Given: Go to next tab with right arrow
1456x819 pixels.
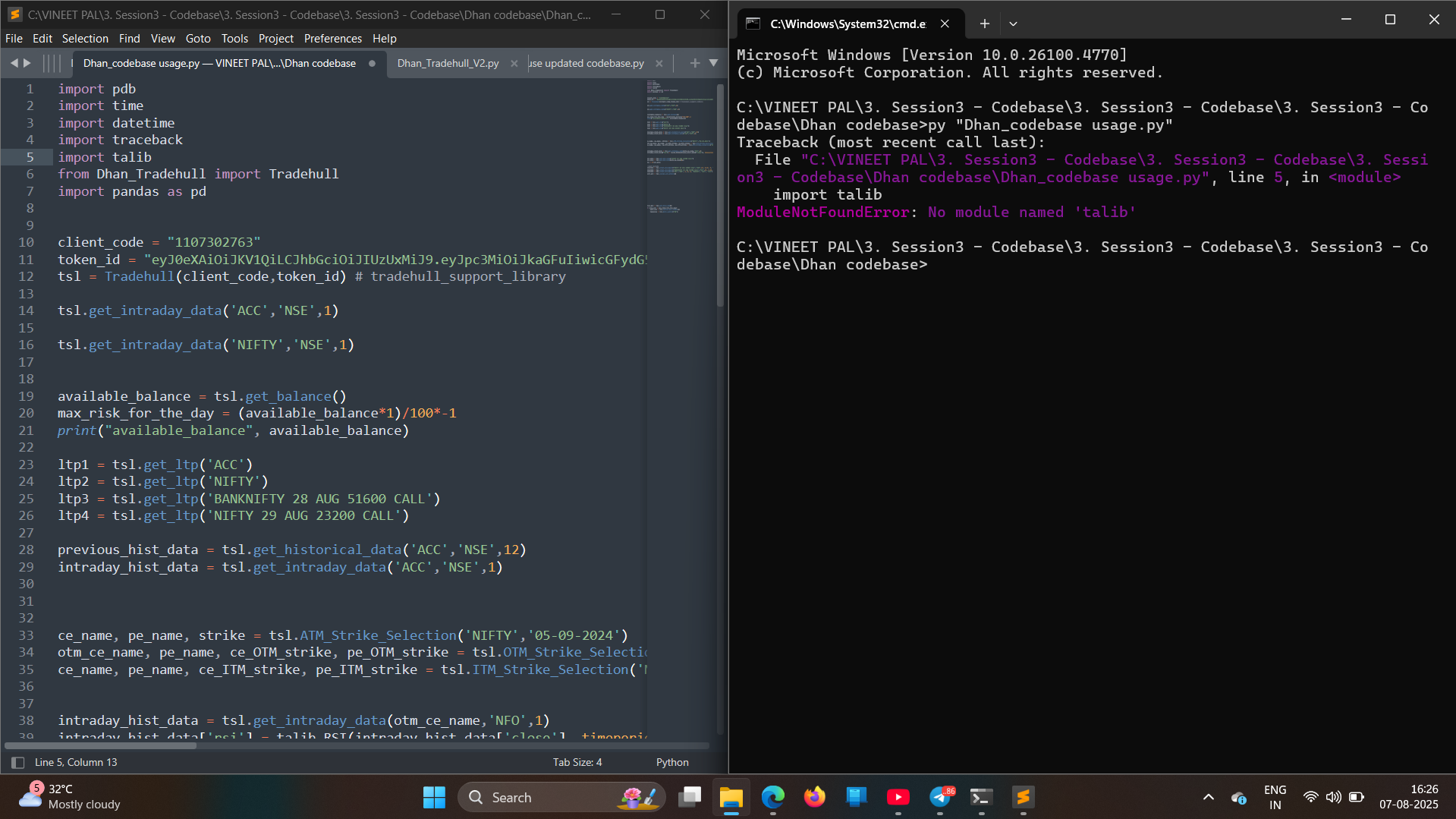Looking at the screenshot, I should coord(27,63).
